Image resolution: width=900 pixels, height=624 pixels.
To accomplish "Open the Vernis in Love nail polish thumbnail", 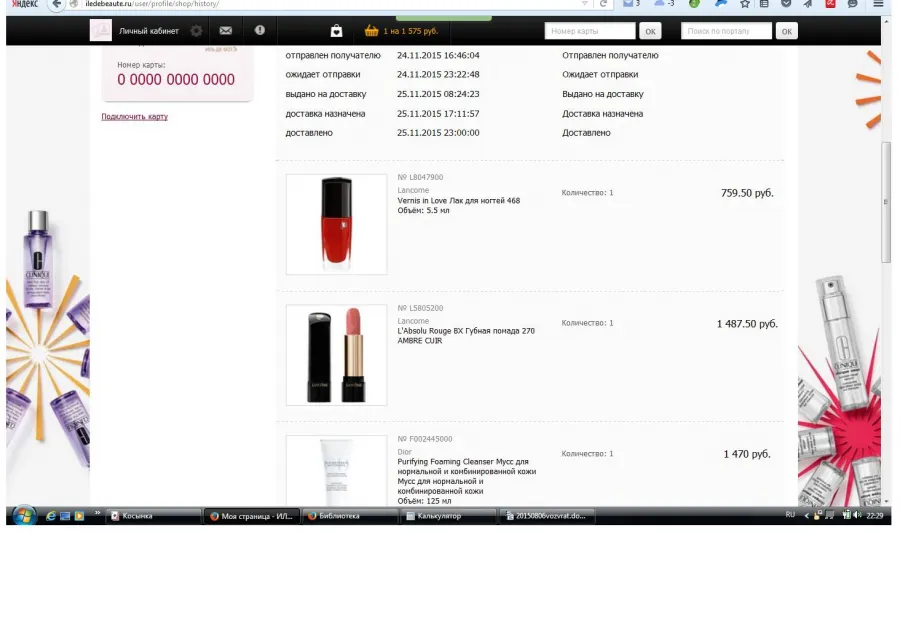I will [x=336, y=224].
